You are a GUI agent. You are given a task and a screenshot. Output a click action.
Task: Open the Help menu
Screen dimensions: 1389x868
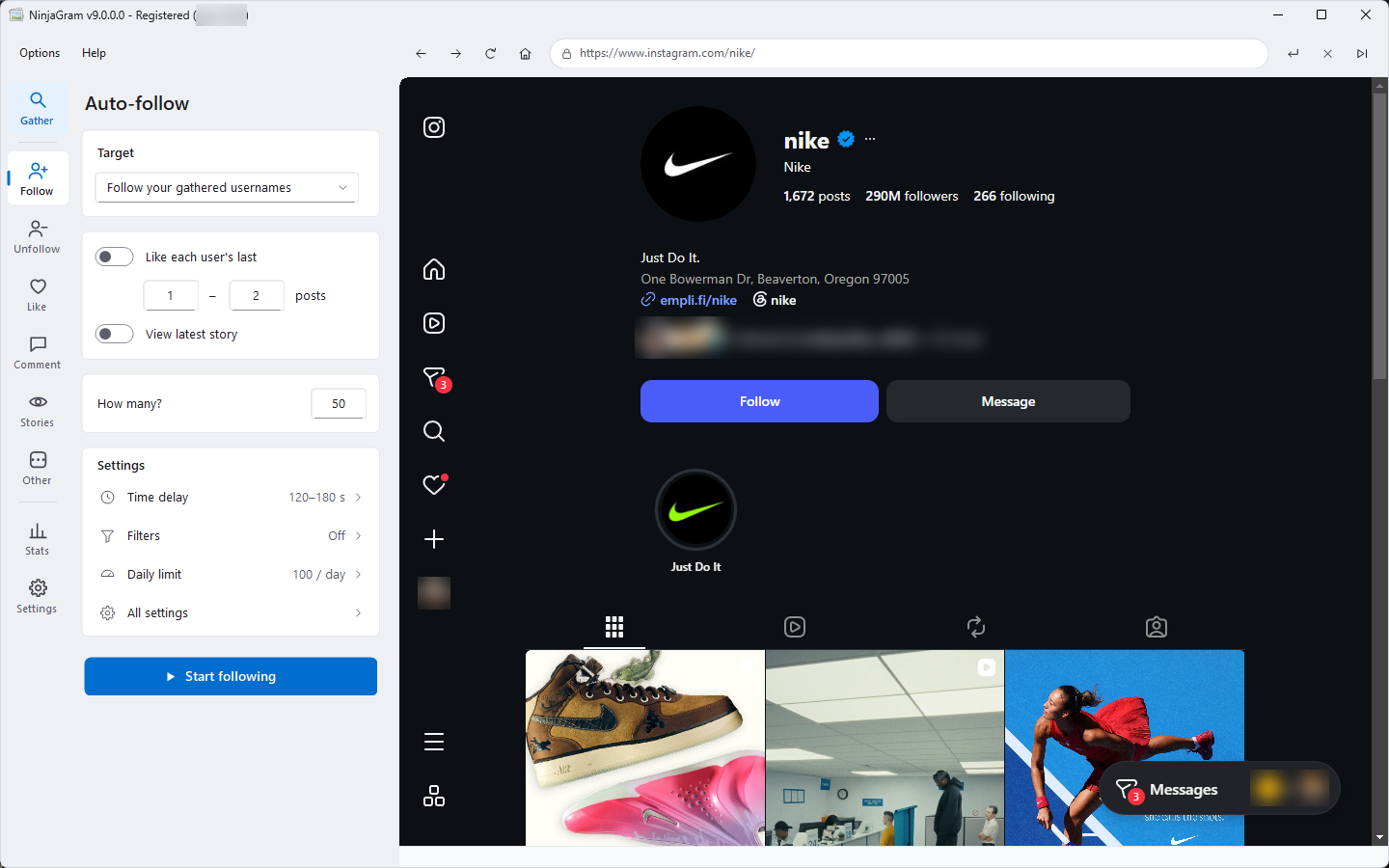[94, 53]
